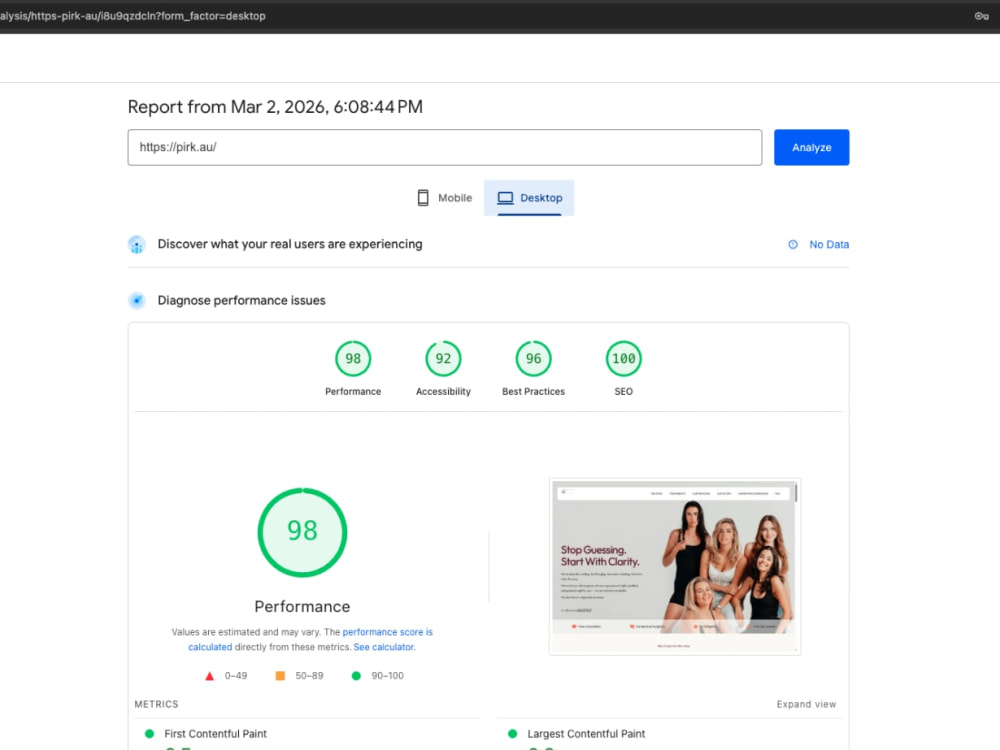This screenshot has width=1000, height=750.
Task: Click the website screenshot thumbnail
Action: (675, 566)
